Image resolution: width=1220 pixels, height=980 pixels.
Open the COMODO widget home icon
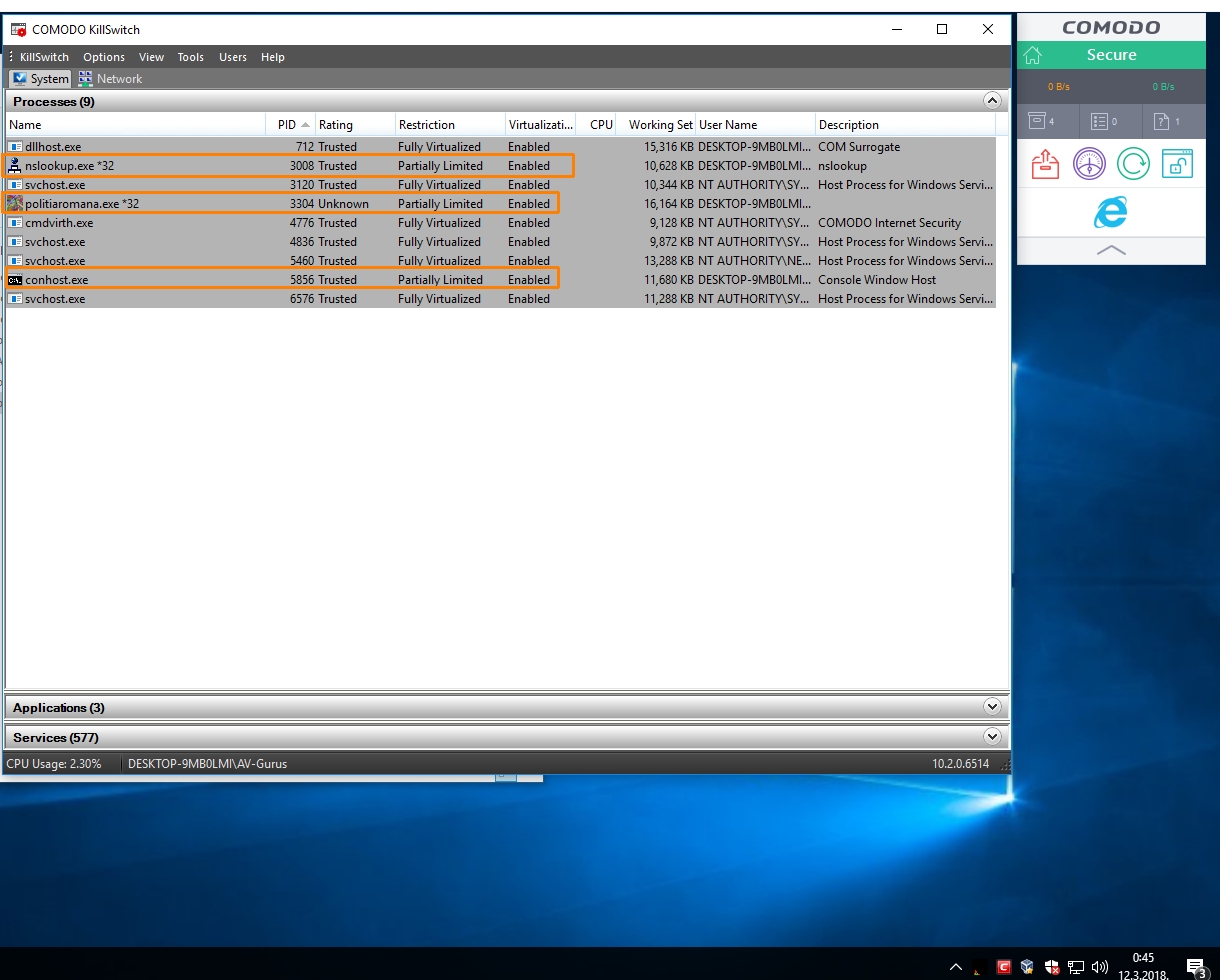coord(1033,56)
